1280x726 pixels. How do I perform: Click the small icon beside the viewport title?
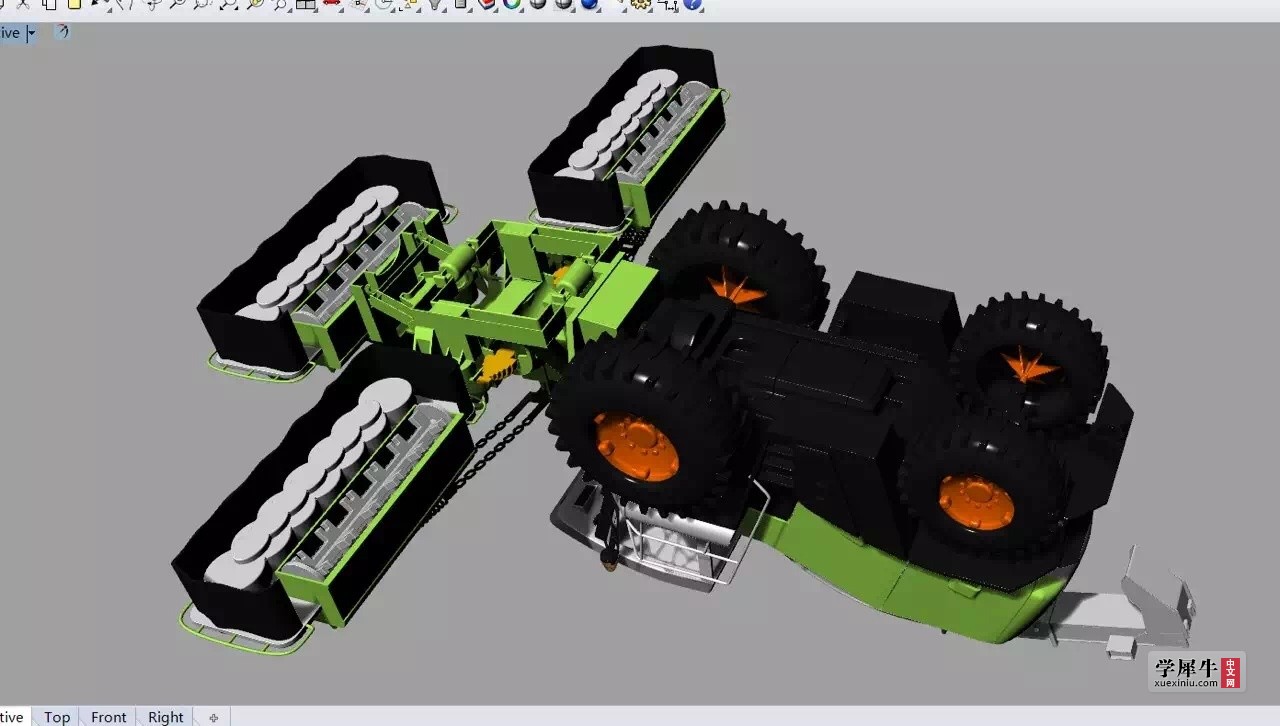62,32
